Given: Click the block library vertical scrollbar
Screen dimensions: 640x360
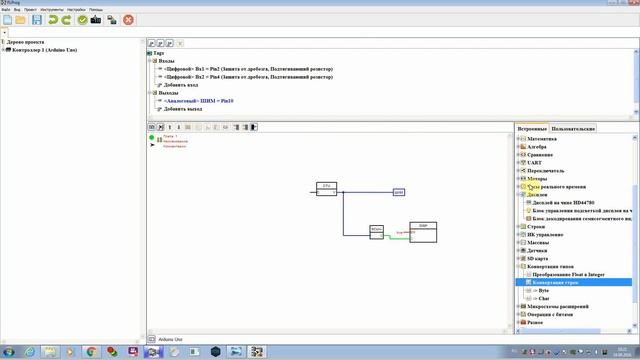Looking at the screenshot, I should (635, 243).
